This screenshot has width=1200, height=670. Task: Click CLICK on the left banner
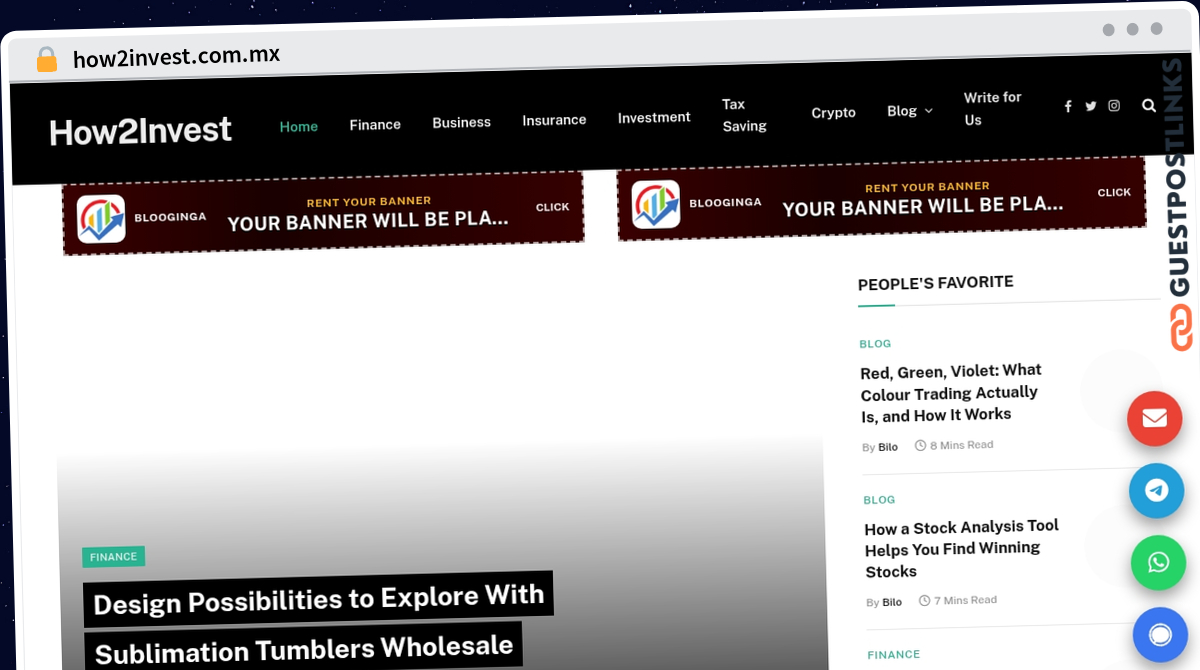(552, 207)
